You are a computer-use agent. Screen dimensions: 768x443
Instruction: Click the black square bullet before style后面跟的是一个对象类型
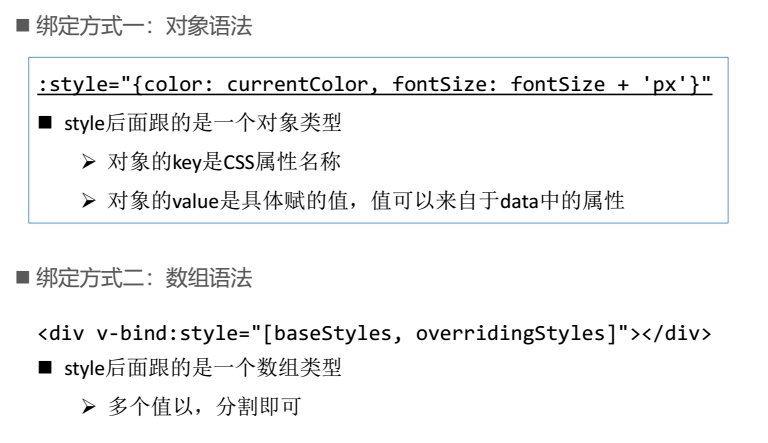coord(45,124)
